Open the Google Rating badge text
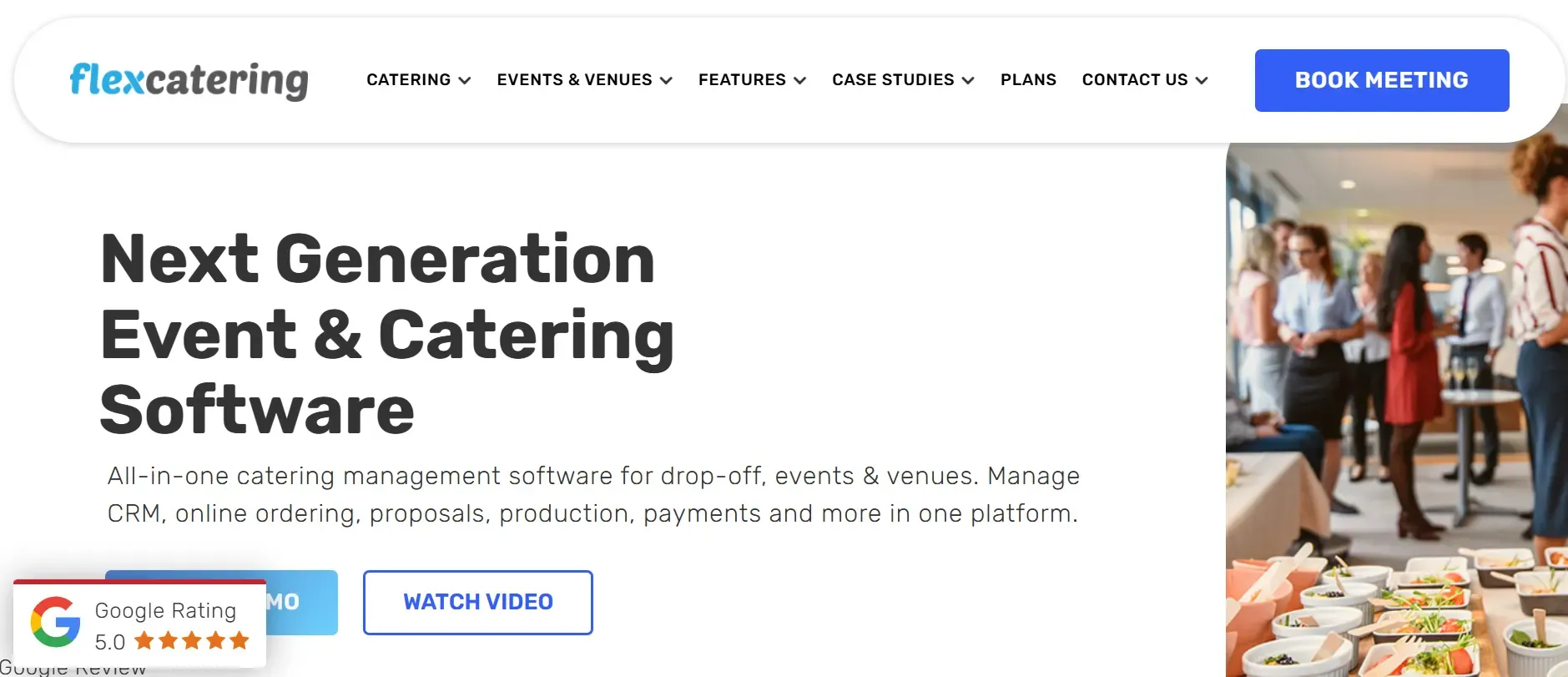 [165, 610]
